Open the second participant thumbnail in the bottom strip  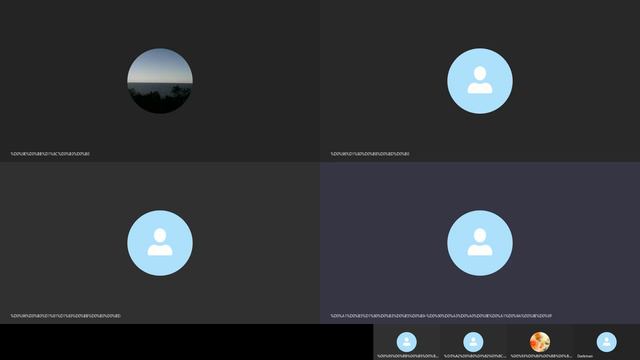click(473, 342)
